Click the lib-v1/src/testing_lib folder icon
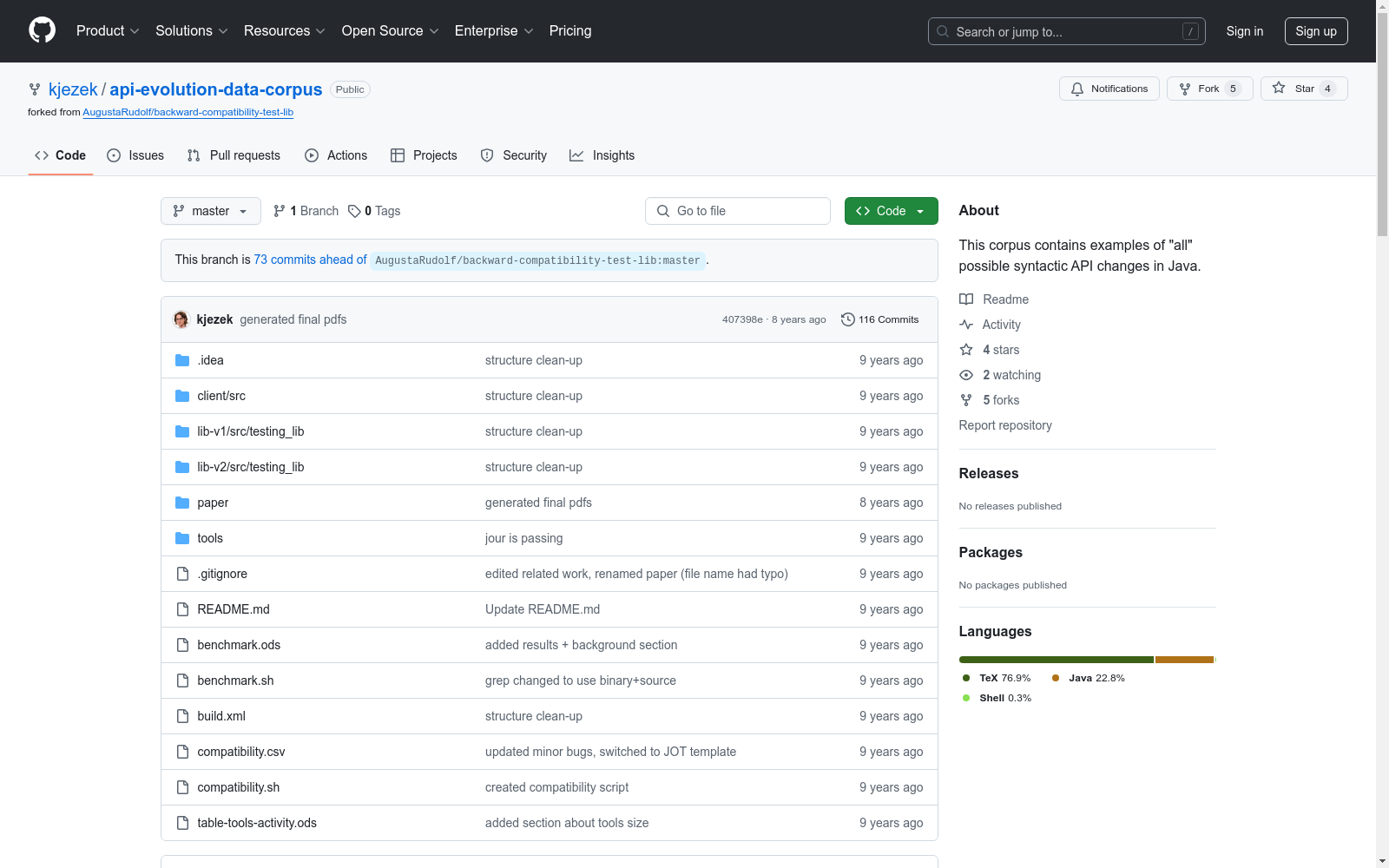The width and height of the screenshot is (1389, 868). 182,431
